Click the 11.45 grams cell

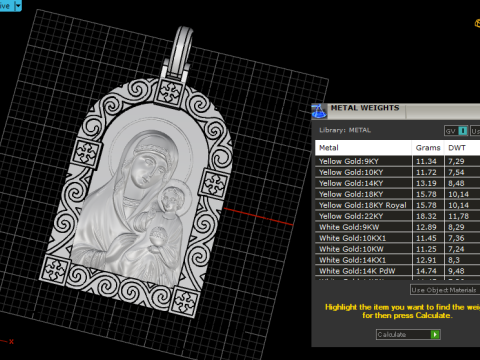[x=428, y=238]
